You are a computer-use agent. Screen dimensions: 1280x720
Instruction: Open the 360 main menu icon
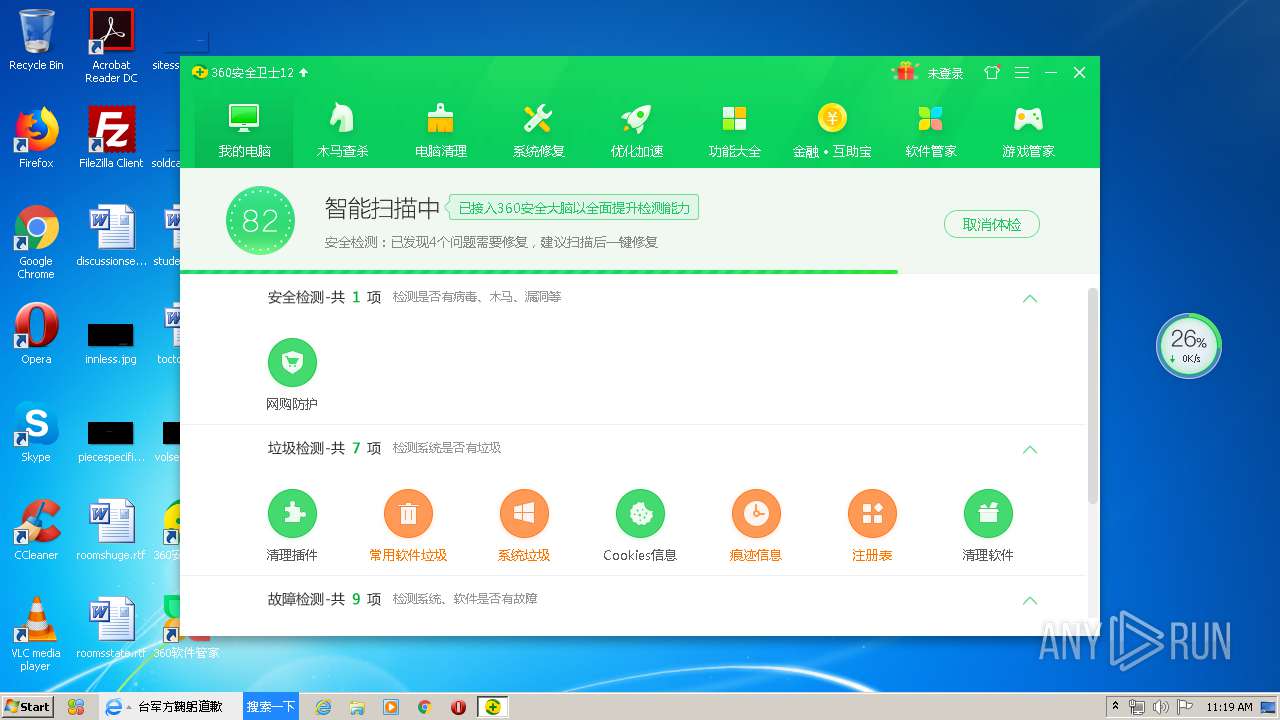[x=1021, y=72]
